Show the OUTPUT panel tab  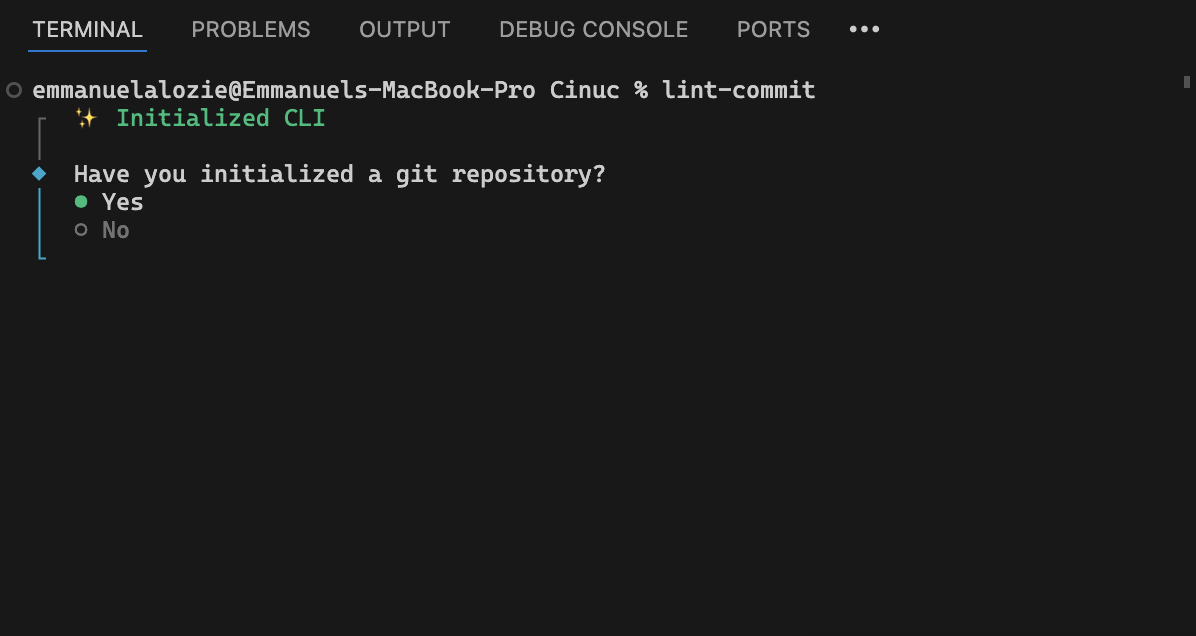coord(404,30)
